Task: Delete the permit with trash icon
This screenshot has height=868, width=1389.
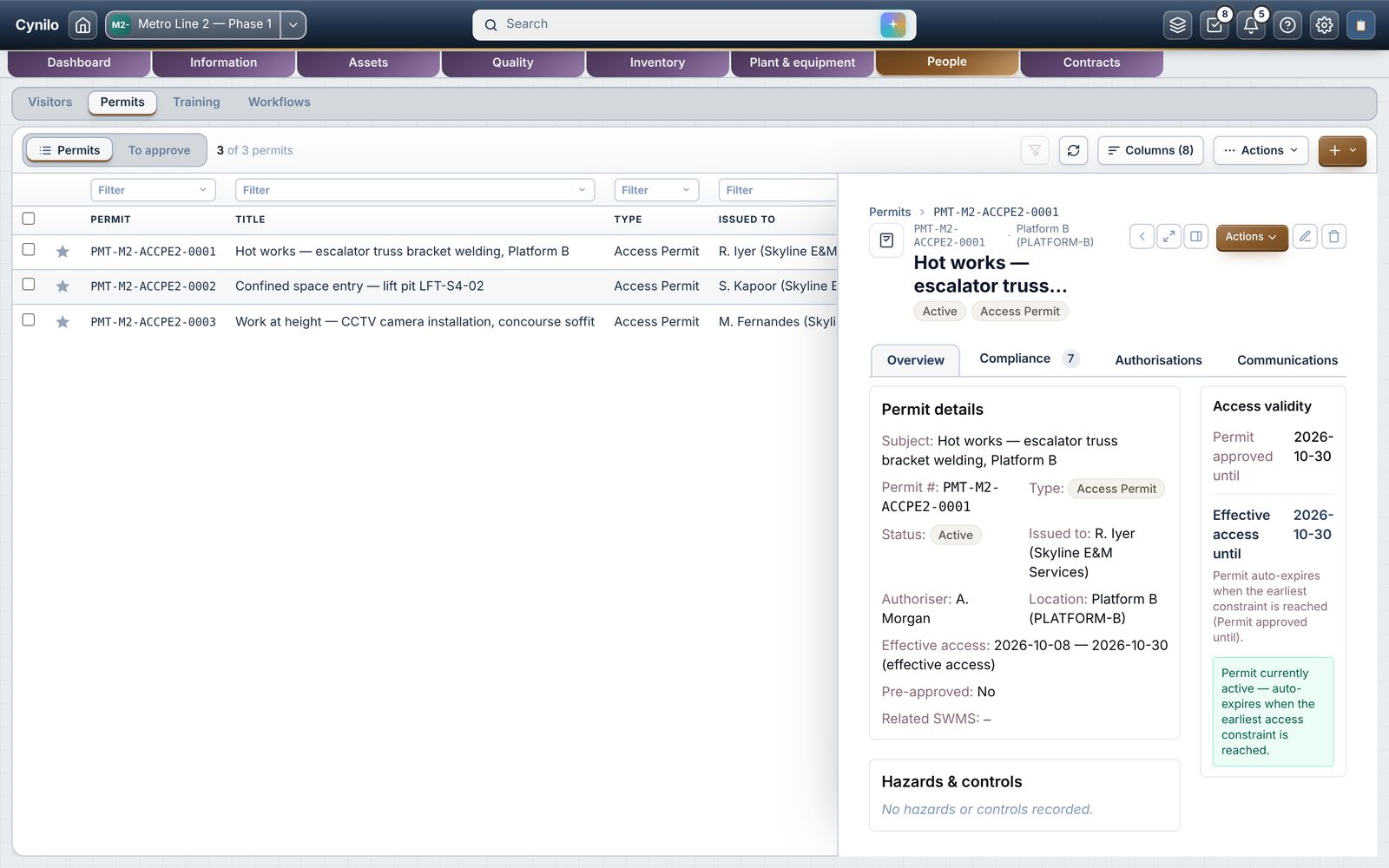Action: 1333,236
